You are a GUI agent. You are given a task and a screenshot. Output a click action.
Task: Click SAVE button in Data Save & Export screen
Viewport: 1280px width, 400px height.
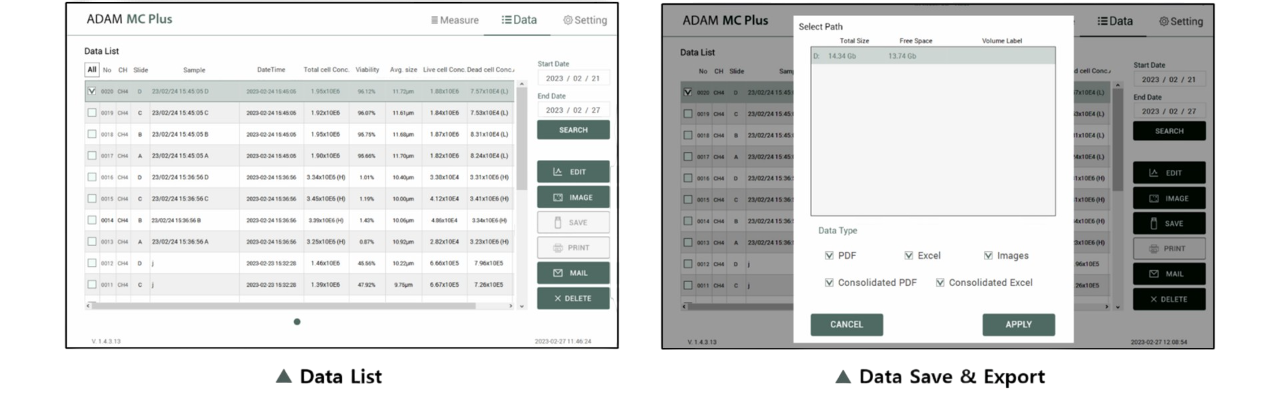1169,224
